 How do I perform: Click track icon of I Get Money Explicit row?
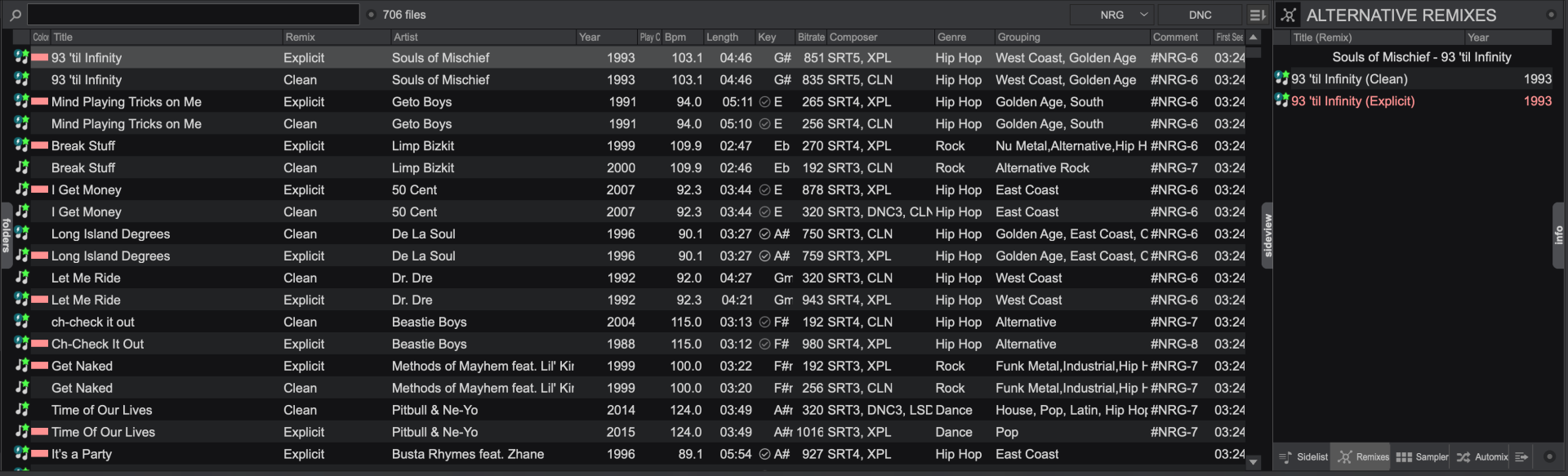click(22, 189)
